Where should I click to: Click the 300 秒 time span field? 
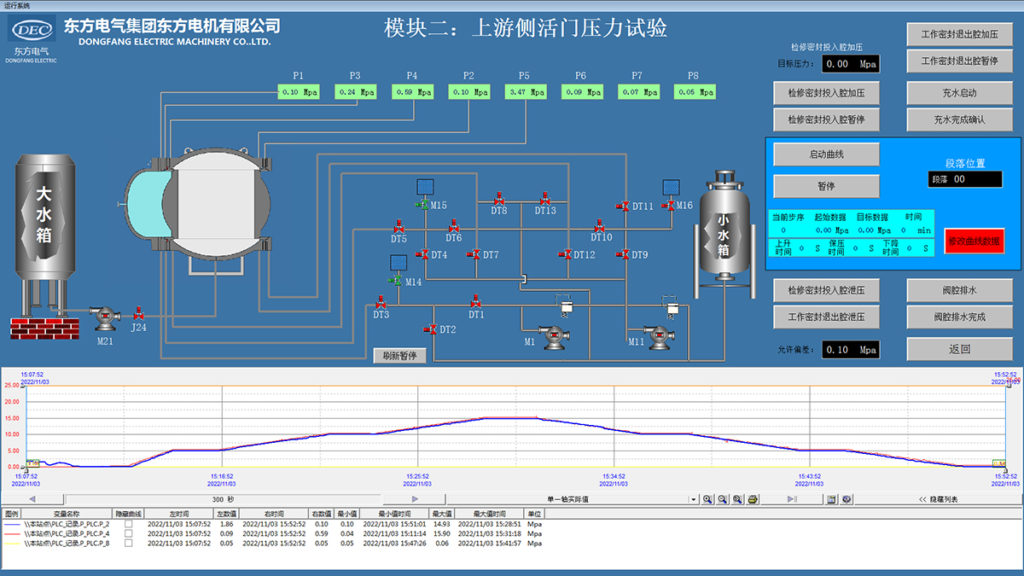click(223, 499)
